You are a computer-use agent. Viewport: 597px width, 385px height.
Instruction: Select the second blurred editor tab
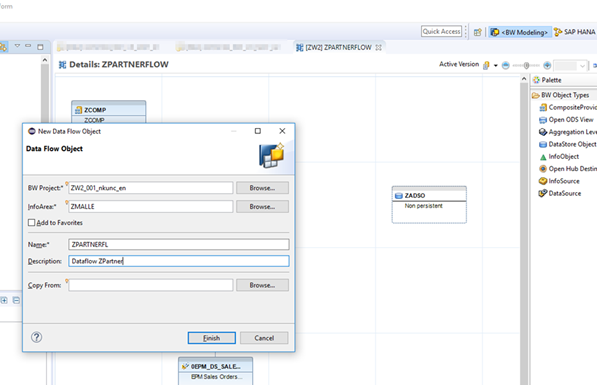(228, 47)
